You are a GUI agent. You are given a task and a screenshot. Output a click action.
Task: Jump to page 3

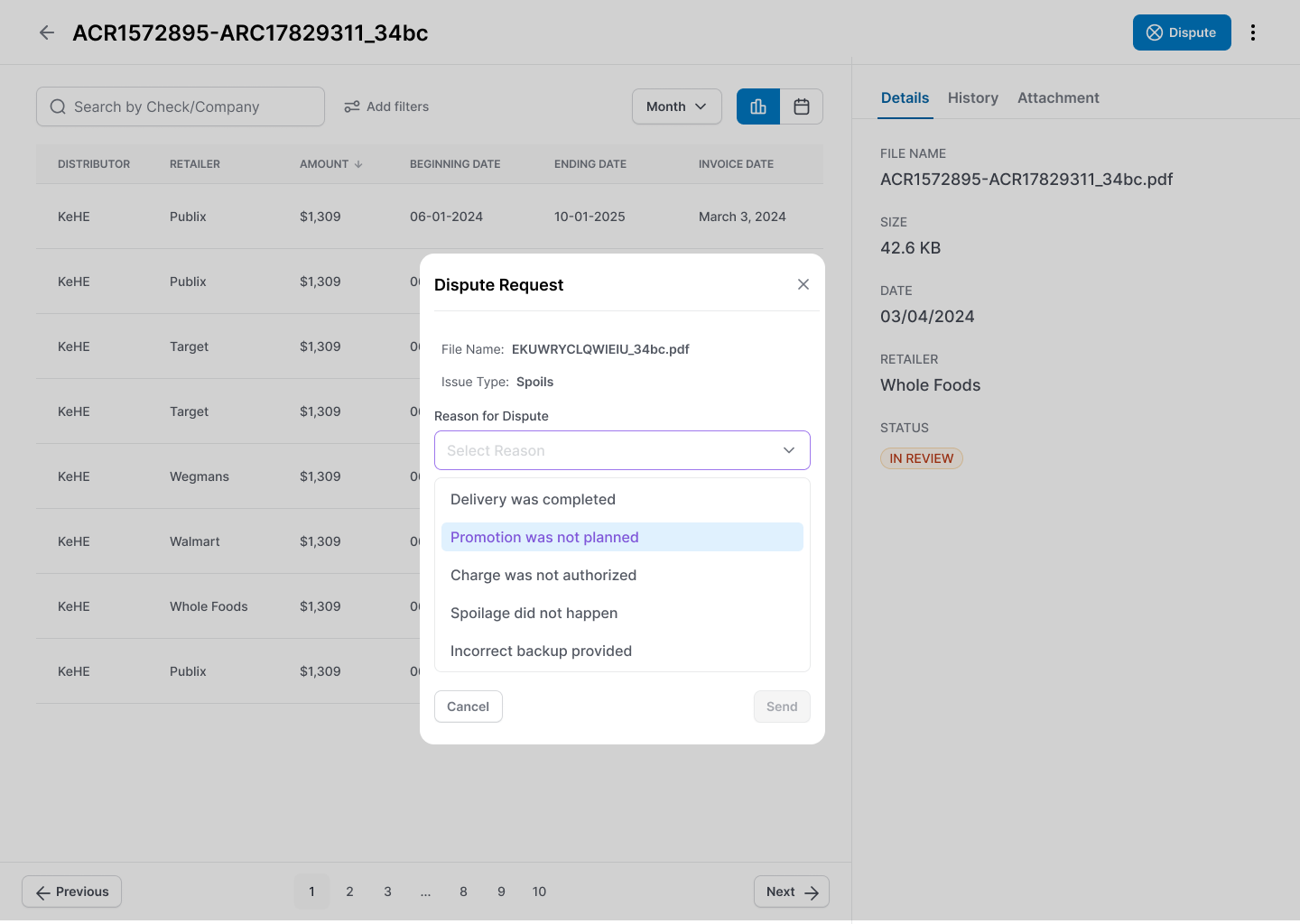click(387, 892)
